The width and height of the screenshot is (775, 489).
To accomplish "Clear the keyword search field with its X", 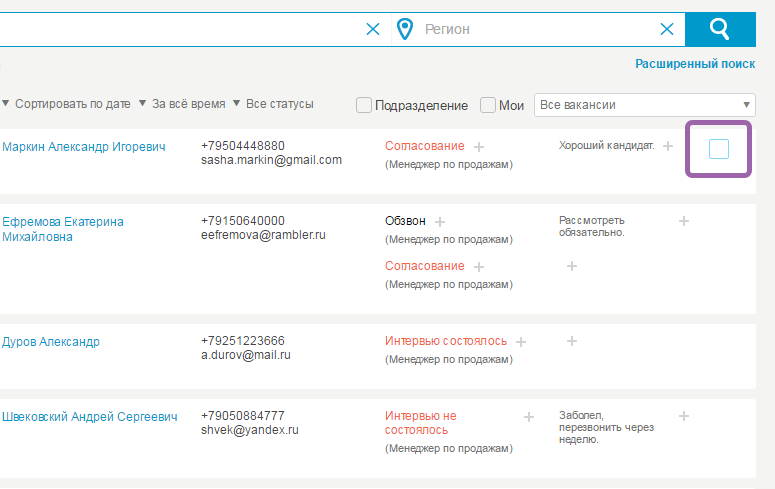I will 373,29.
